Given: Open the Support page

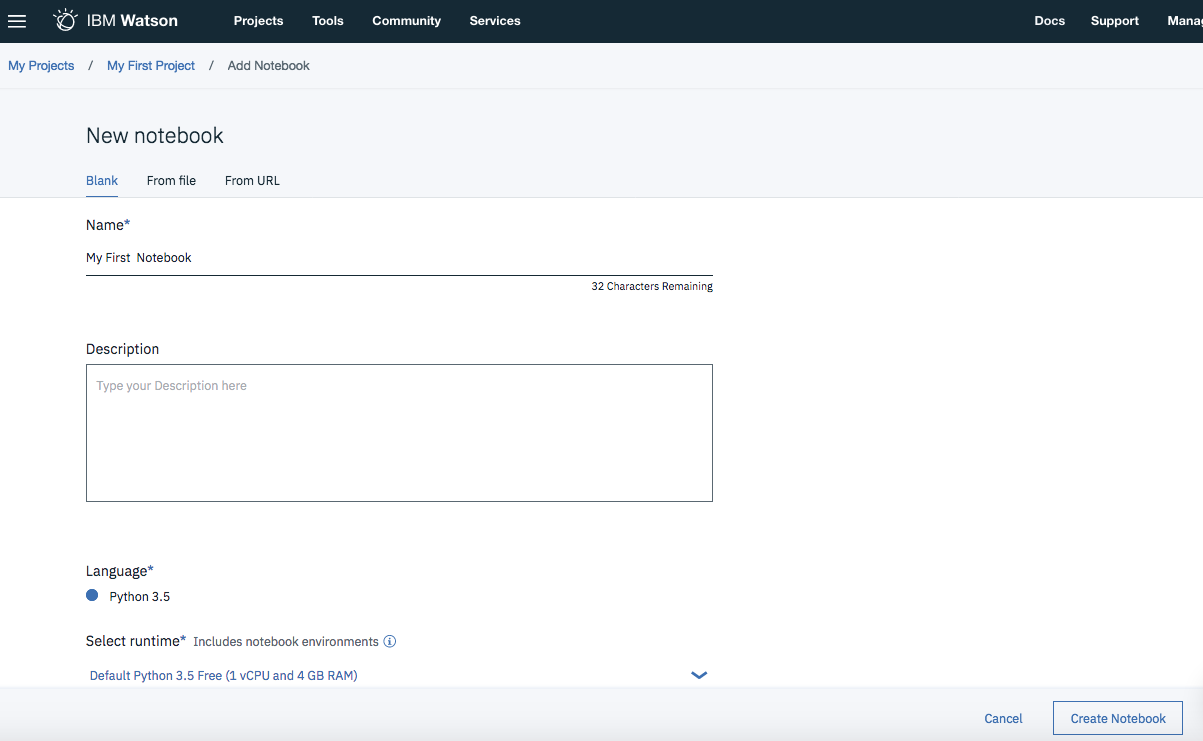Looking at the screenshot, I should coord(1114,20).
